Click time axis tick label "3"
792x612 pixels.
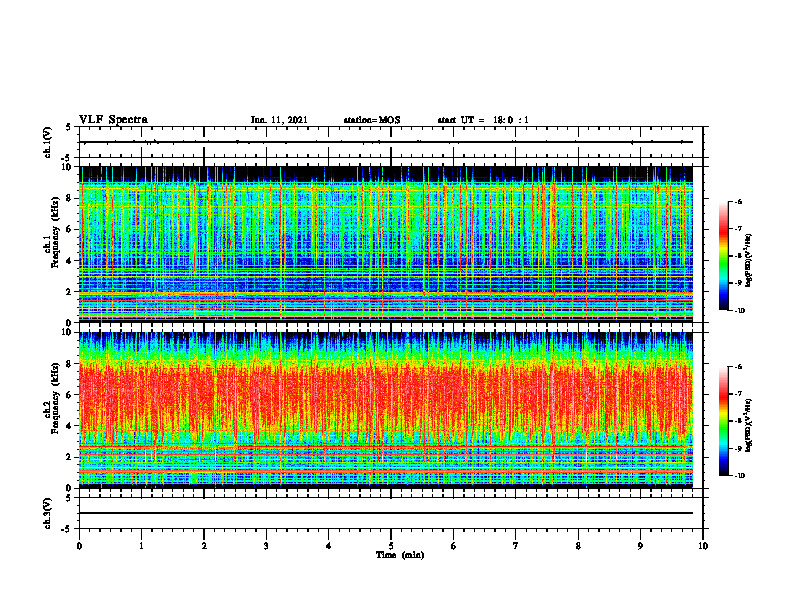266,546
